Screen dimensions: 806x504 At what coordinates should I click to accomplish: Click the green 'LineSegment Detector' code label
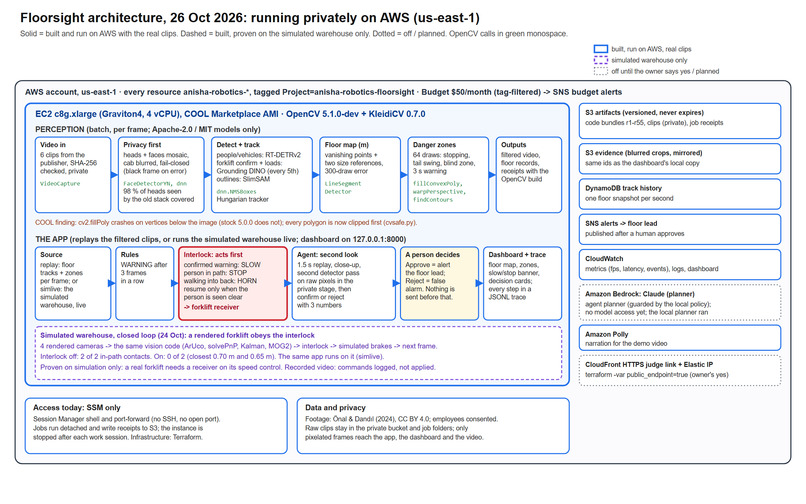[x=343, y=188]
